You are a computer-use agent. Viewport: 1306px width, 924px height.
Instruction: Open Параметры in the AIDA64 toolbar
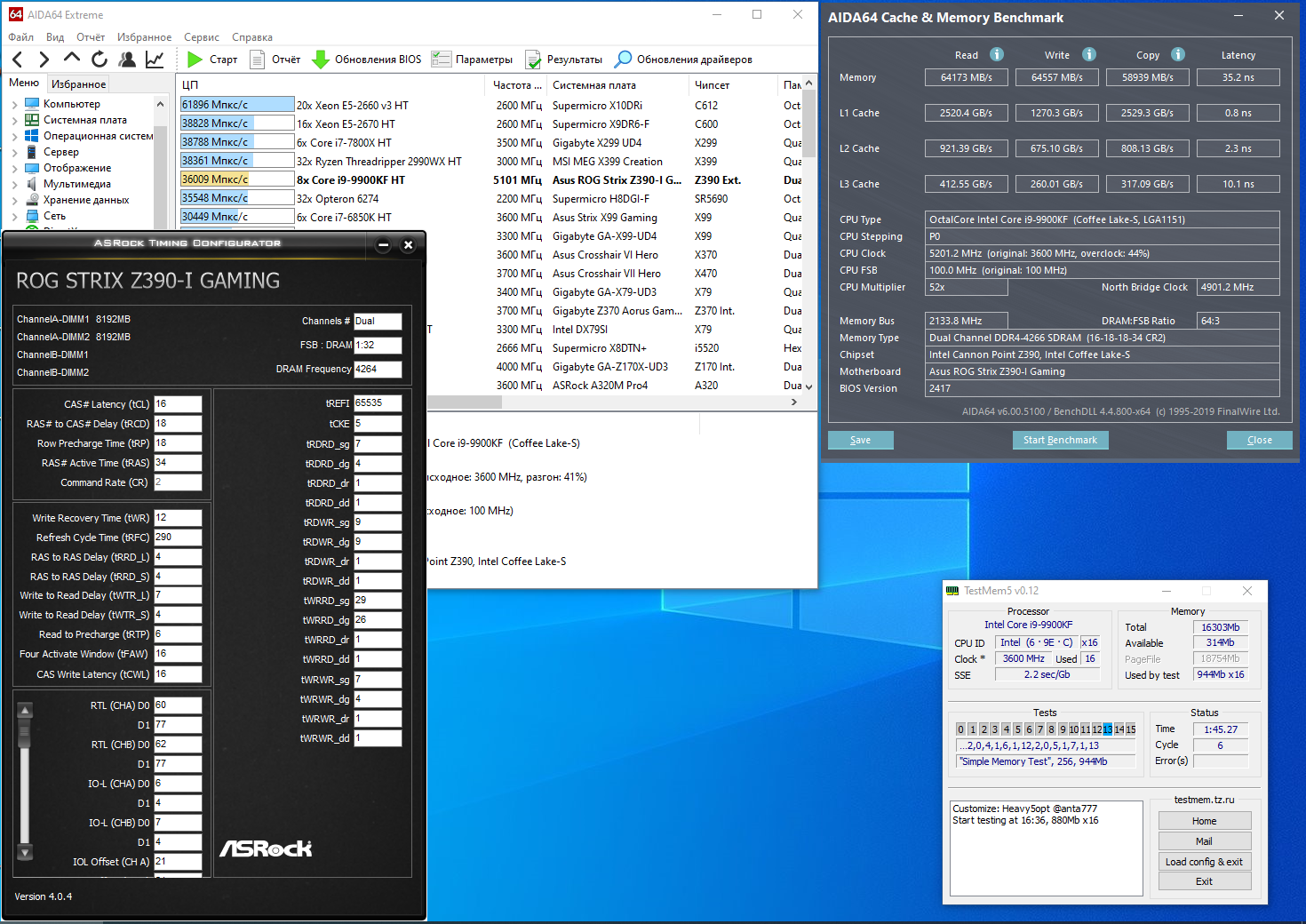coord(472,60)
